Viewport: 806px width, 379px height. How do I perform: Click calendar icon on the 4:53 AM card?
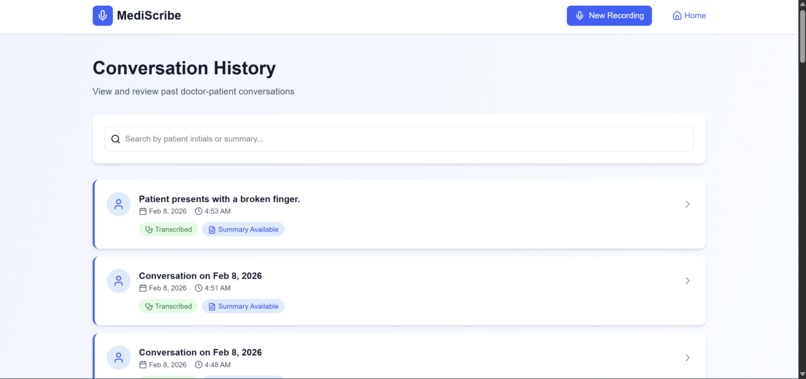click(x=143, y=211)
